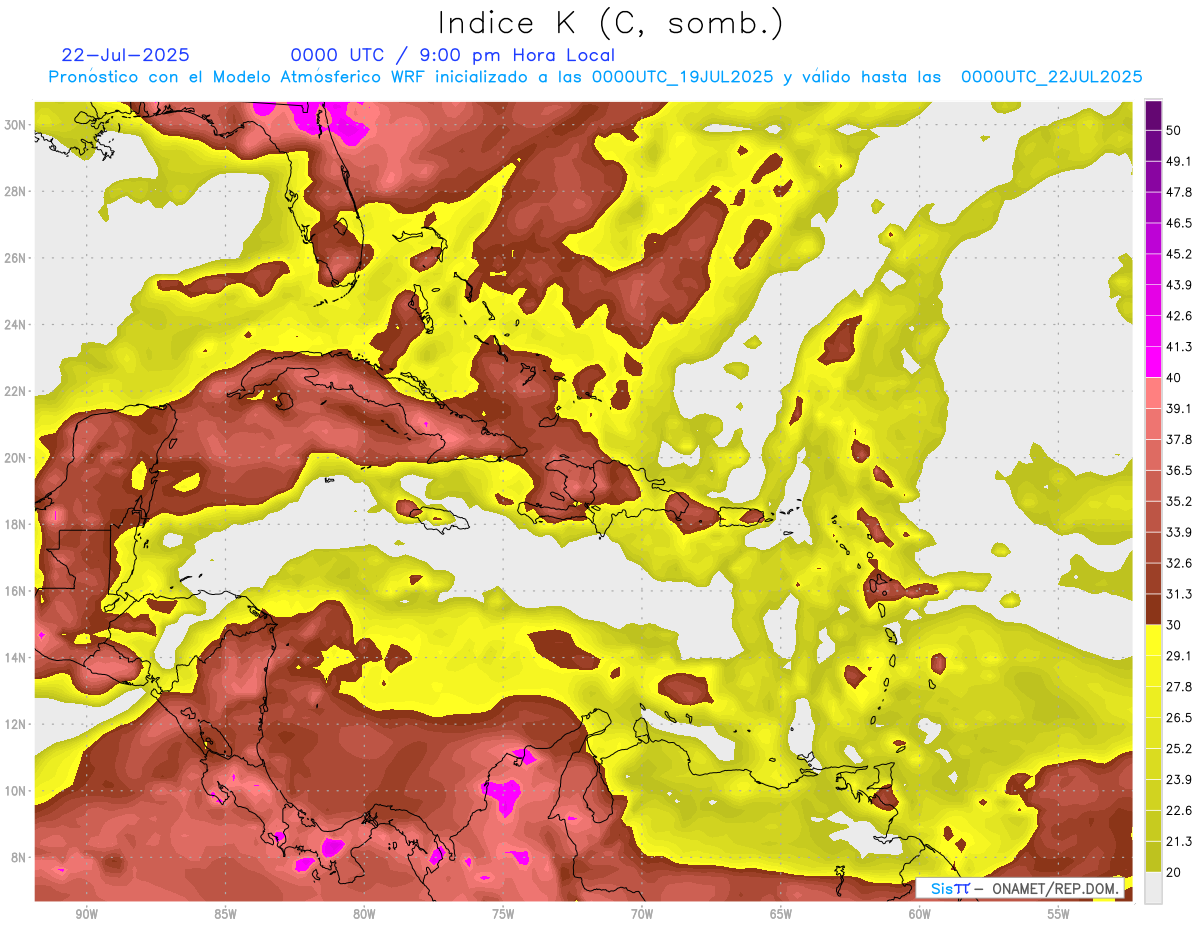Click the colorbar value '46.5'
Image resolution: width=1200 pixels, height=927 pixels.
1179,223
